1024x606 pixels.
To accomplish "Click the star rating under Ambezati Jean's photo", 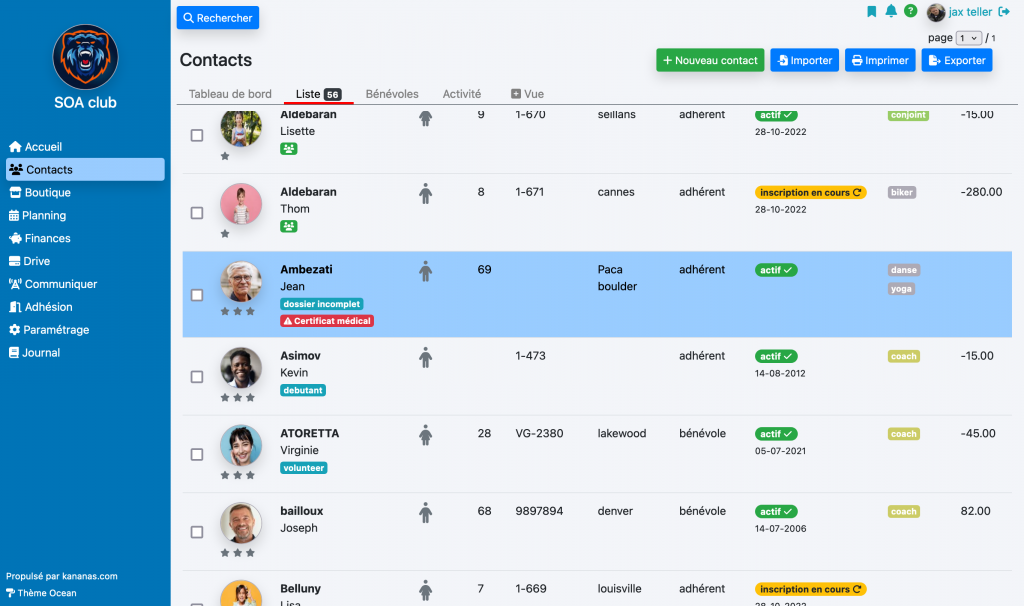I will click(238, 311).
